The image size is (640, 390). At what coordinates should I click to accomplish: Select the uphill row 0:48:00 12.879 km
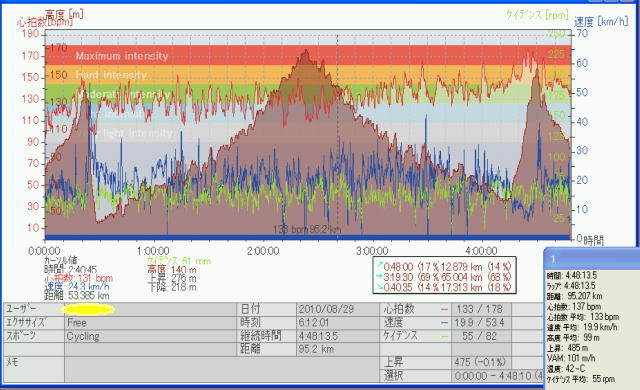point(444,266)
